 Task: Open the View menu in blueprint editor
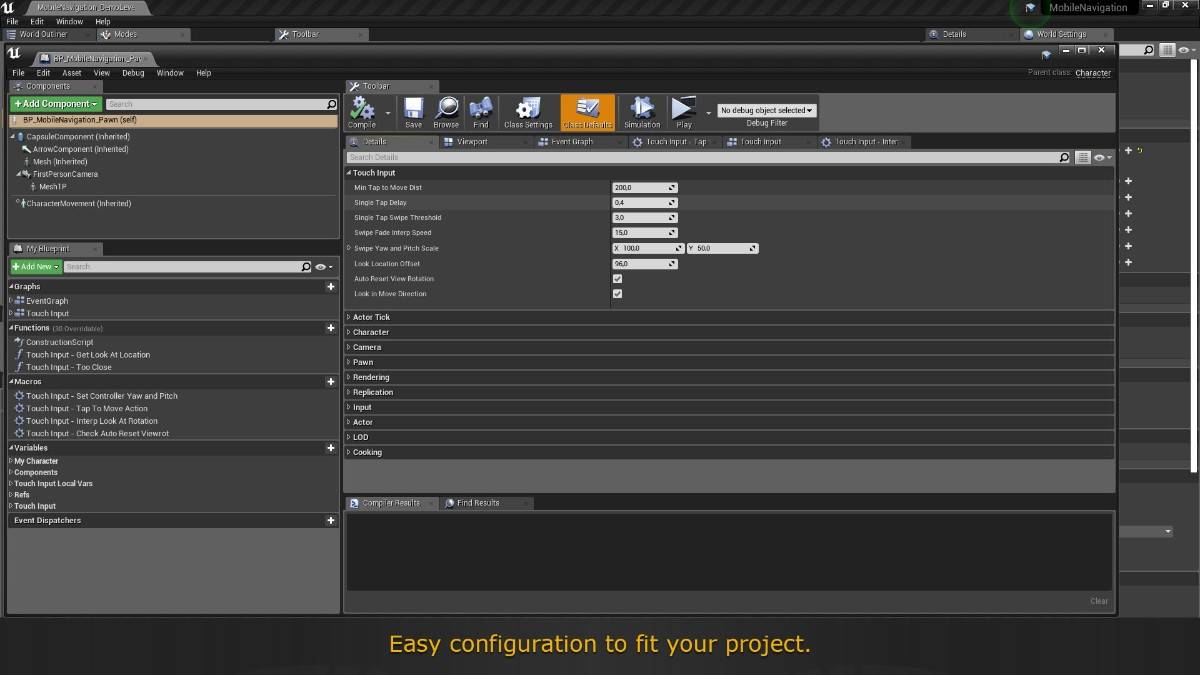tap(102, 73)
